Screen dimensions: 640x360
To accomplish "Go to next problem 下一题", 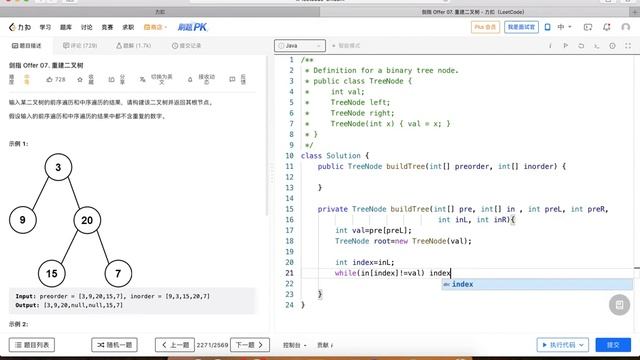I will 250,345.
